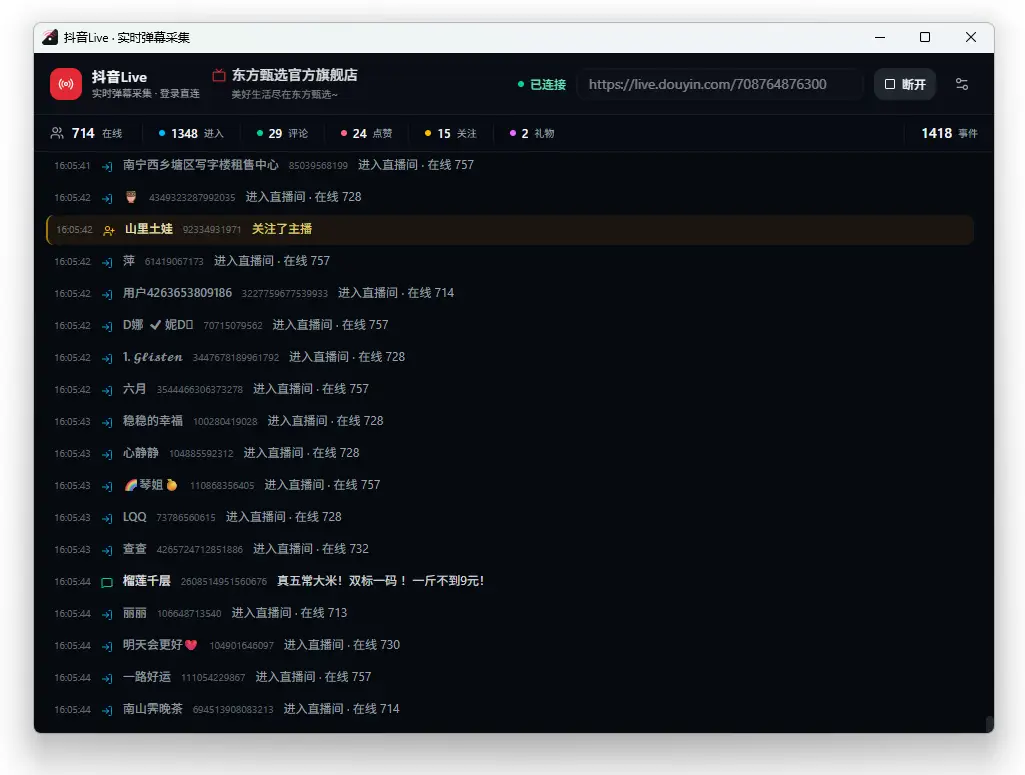Select user ID 73786560615 on LQQ row
The height and width of the screenshot is (775, 1025).
click(186, 518)
